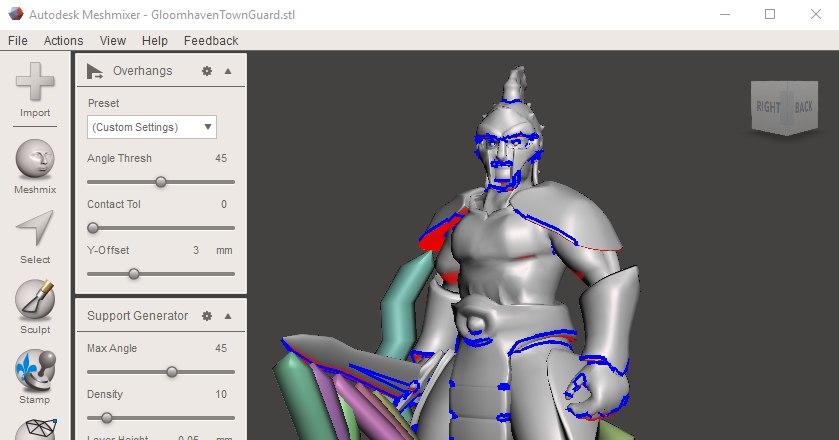The height and width of the screenshot is (440, 839).
Task: Open Overhangs settings gear
Action: click(207, 71)
